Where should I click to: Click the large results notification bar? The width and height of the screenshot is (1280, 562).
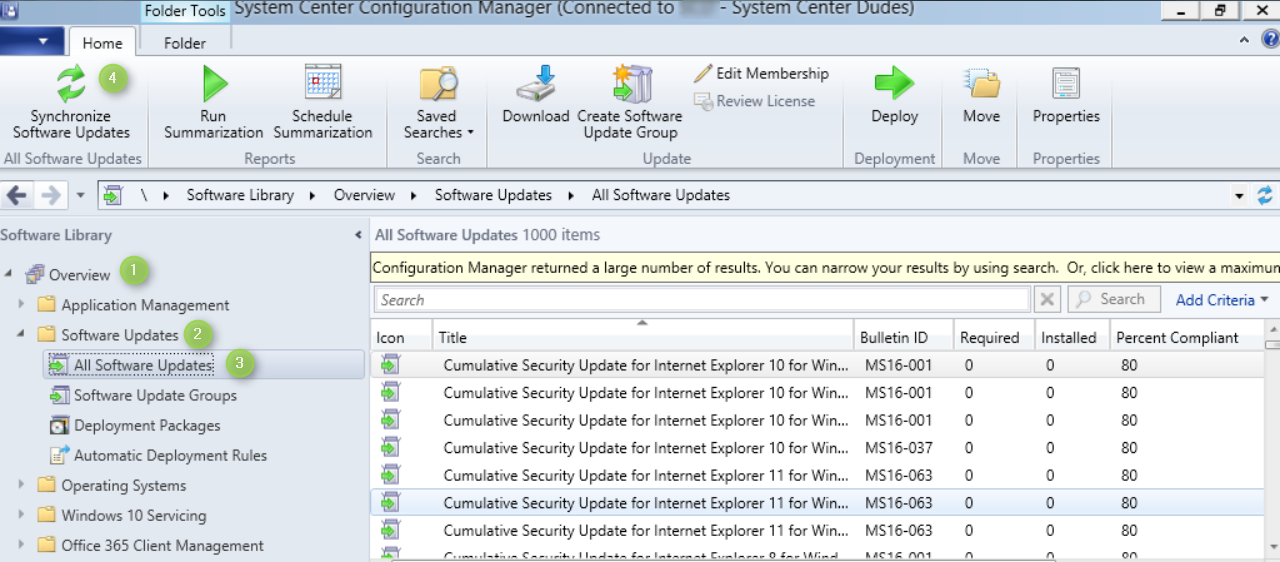825,267
